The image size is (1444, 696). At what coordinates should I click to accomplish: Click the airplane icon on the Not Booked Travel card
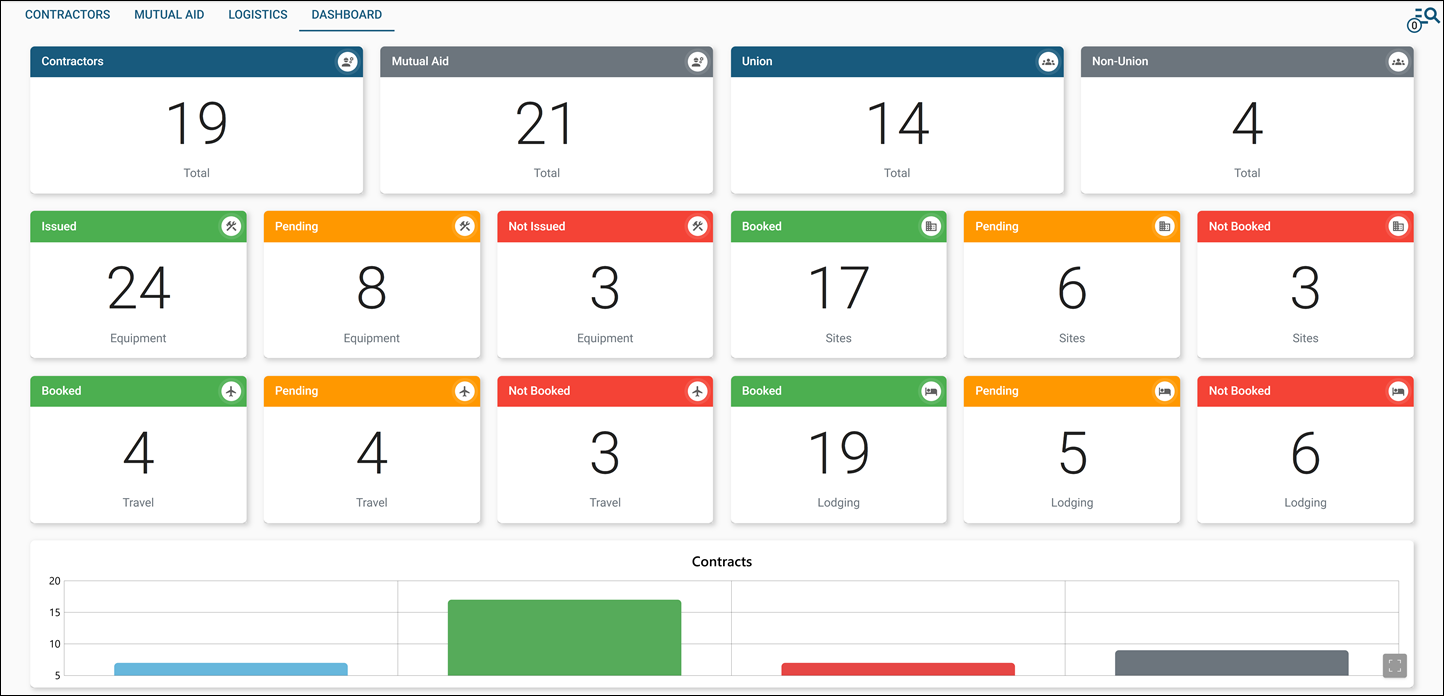(x=697, y=391)
